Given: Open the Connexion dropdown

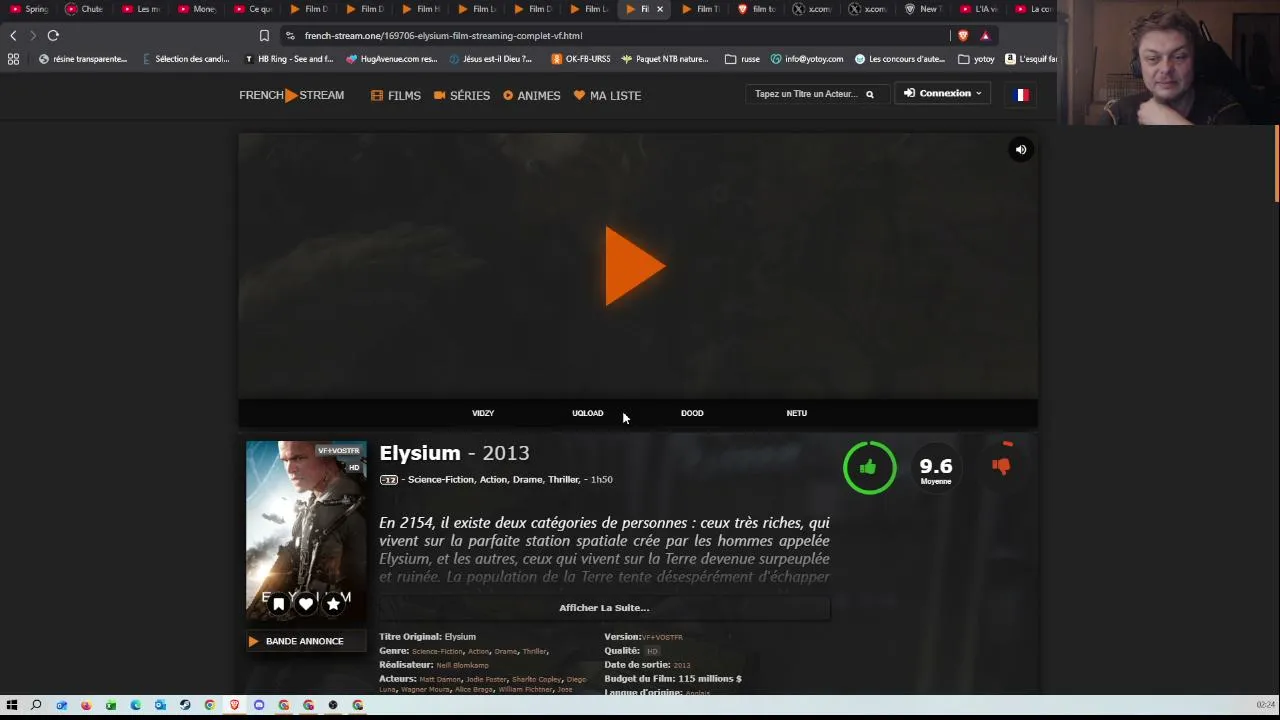Looking at the screenshot, I should pos(943,94).
